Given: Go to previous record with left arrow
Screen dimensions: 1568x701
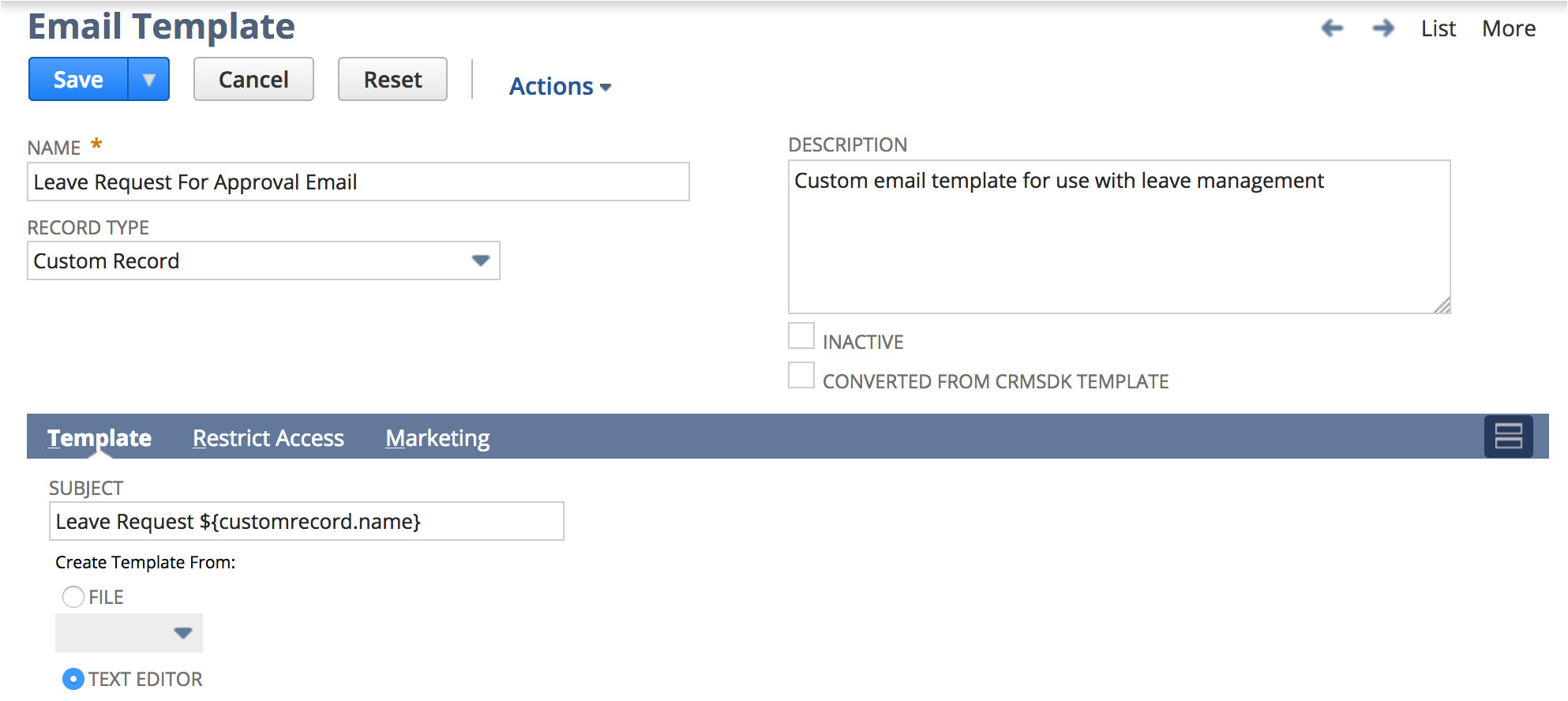Looking at the screenshot, I should click(x=1332, y=29).
